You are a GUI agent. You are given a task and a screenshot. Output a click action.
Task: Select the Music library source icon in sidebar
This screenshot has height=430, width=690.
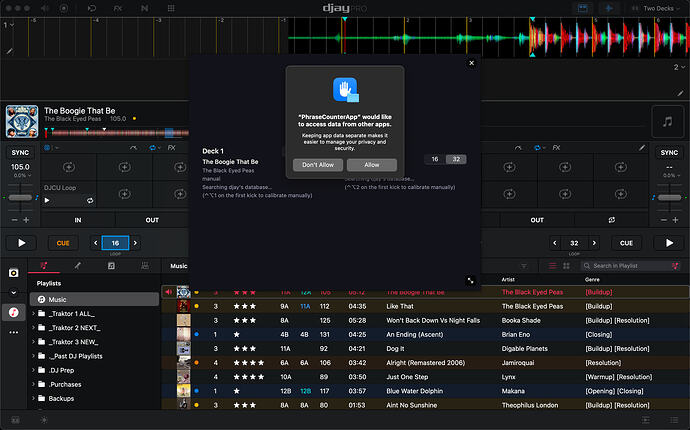coord(14,312)
